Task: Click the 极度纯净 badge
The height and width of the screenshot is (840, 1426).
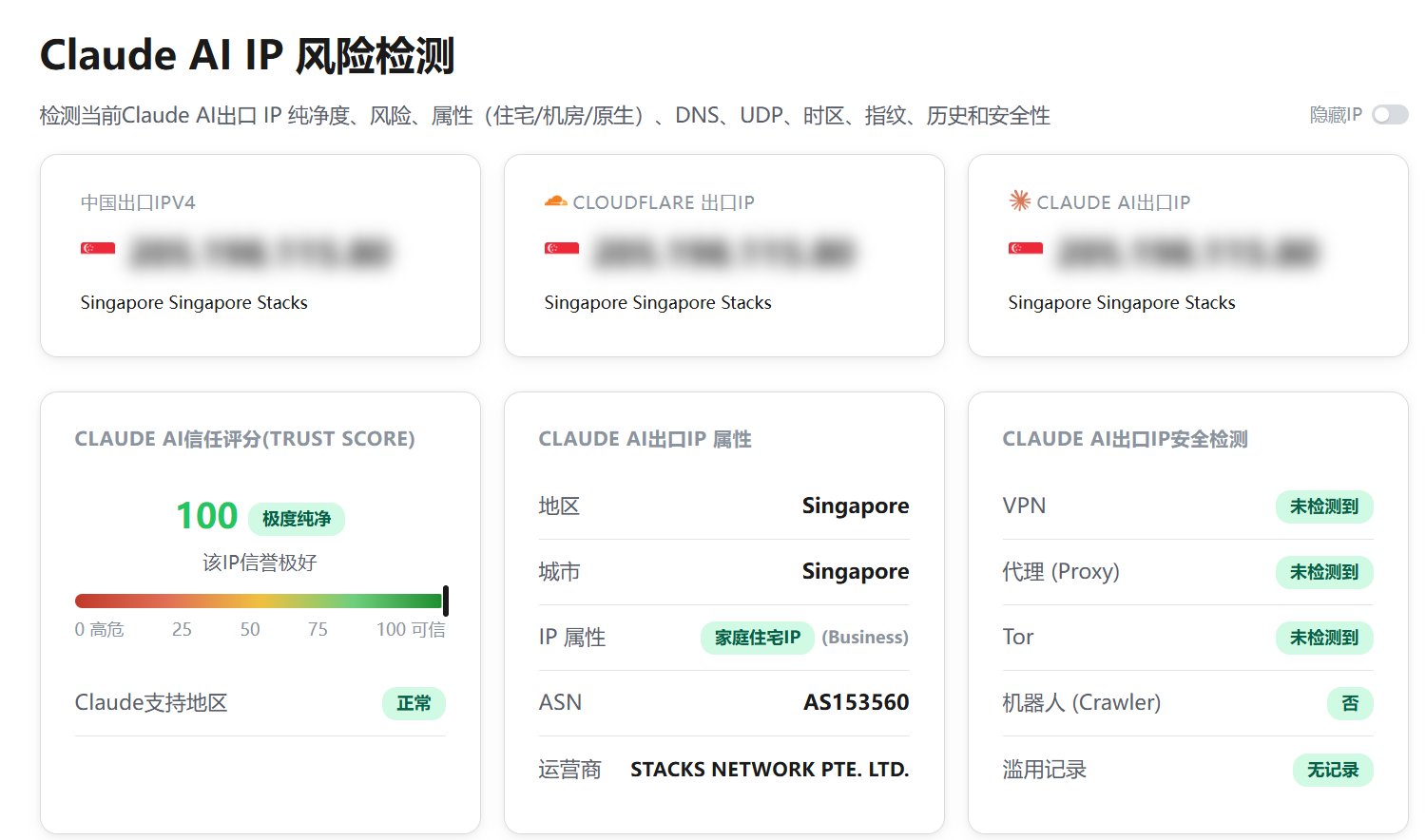Action: [x=297, y=519]
